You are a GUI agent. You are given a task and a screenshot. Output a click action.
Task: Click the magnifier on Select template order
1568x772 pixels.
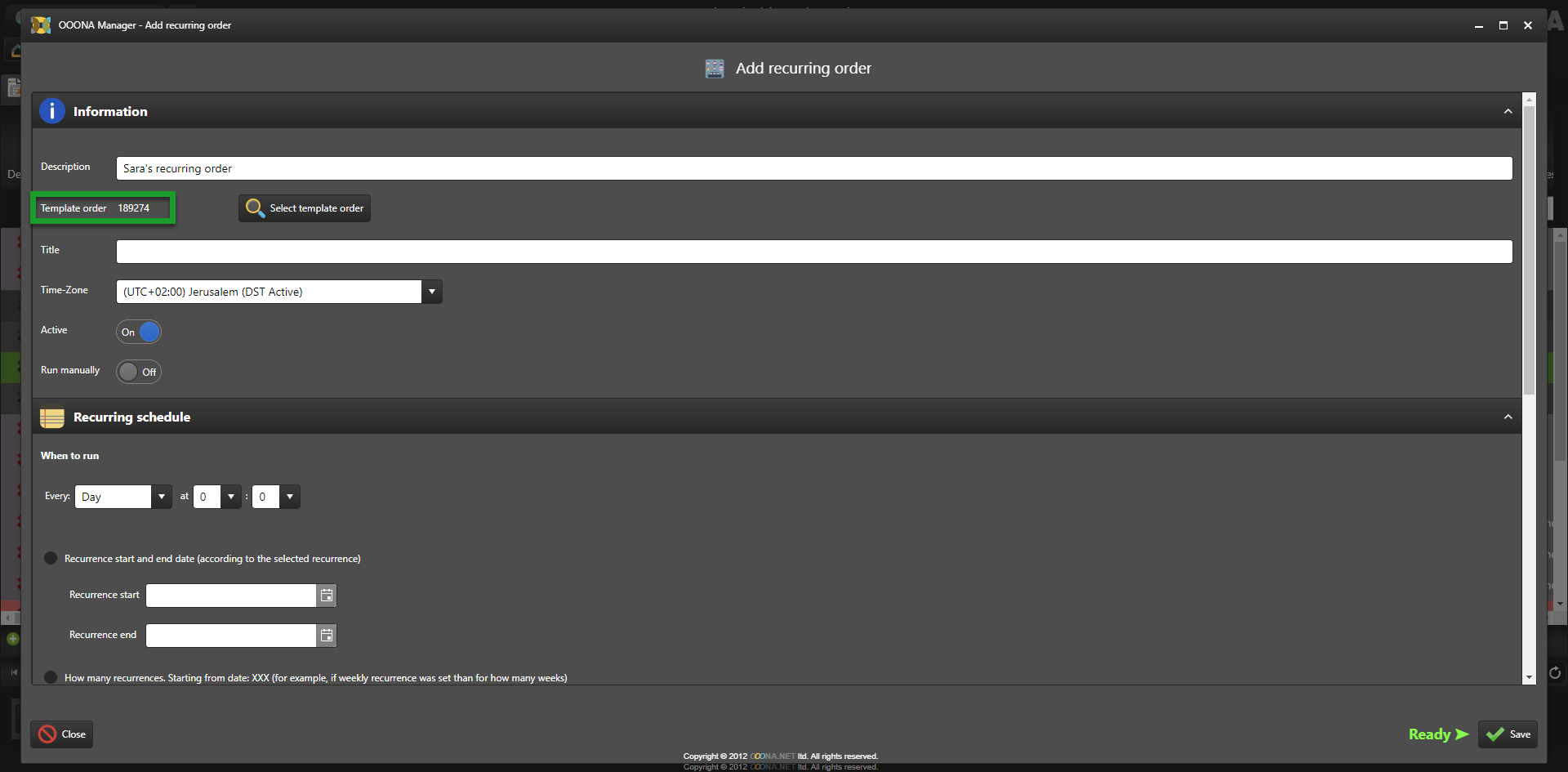click(255, 208)
